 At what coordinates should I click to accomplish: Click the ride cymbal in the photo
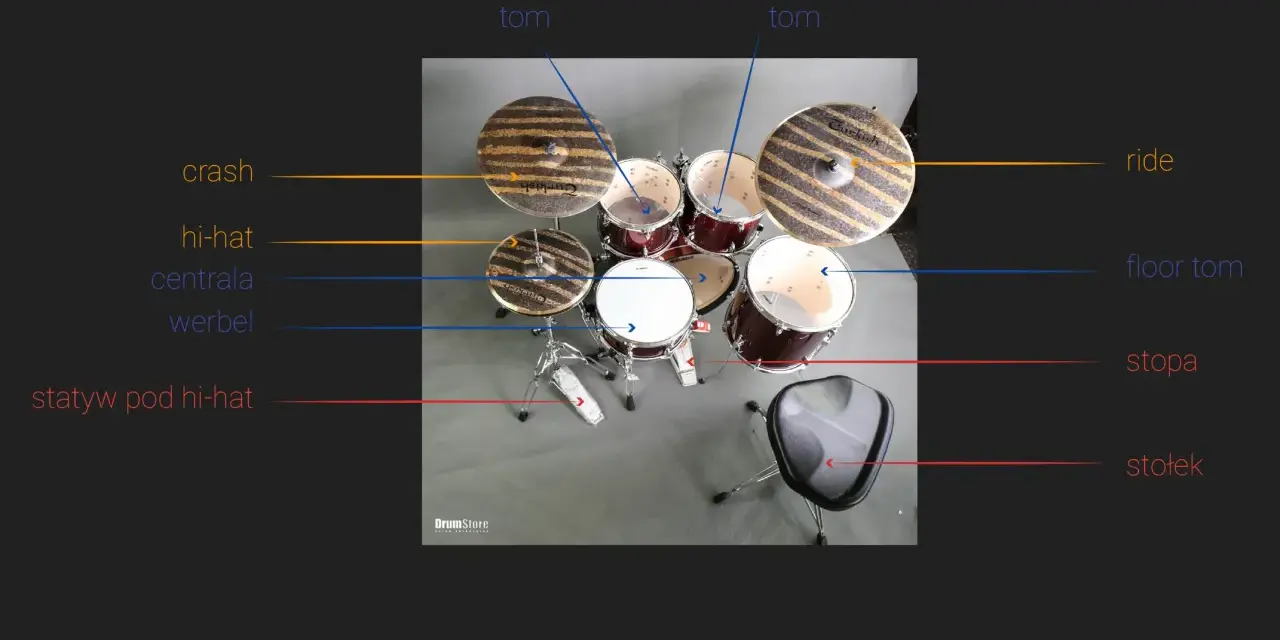coord(835,173)
